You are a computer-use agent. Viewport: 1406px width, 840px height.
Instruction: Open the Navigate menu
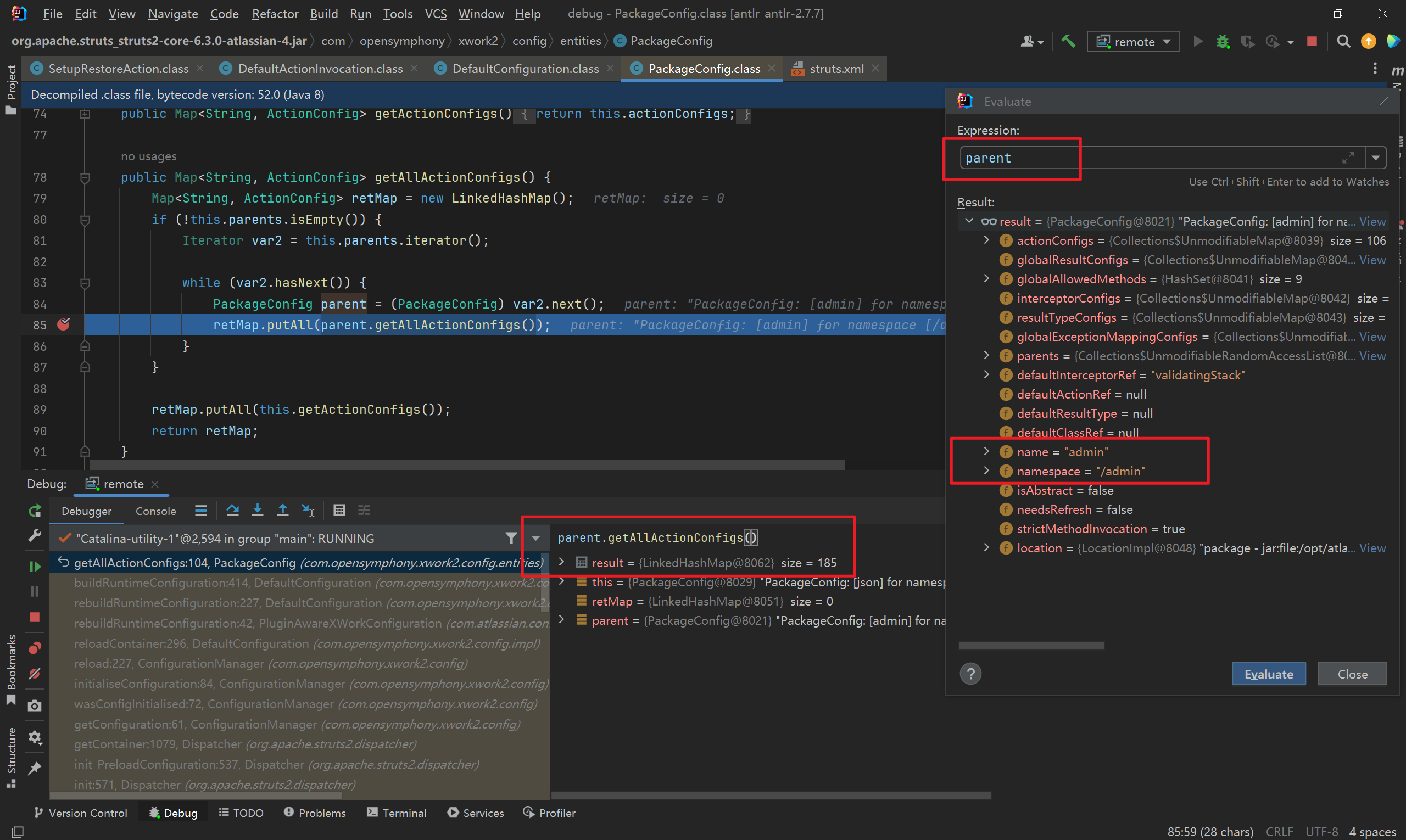point(172,14)
